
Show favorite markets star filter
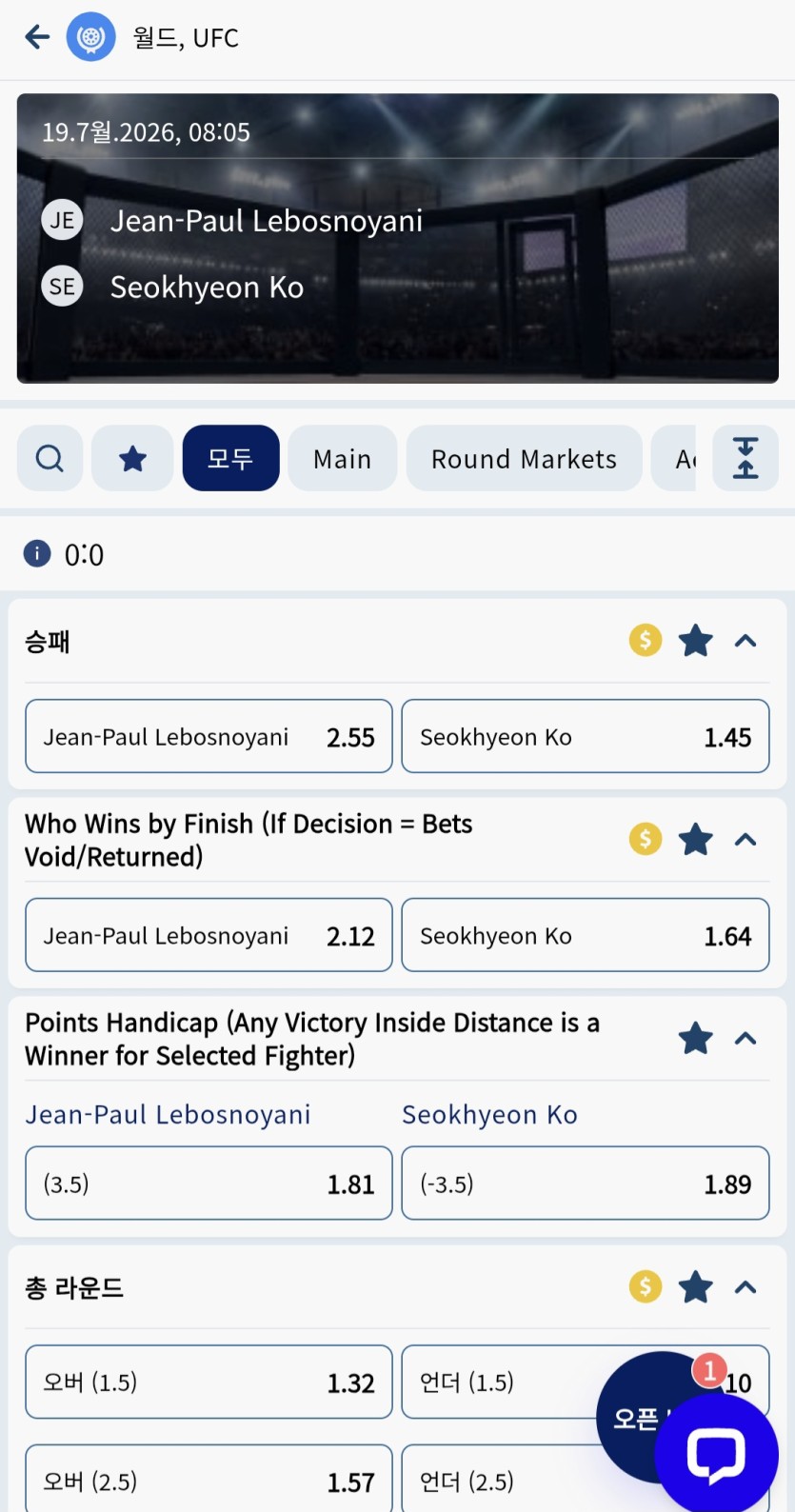[132, 458]
